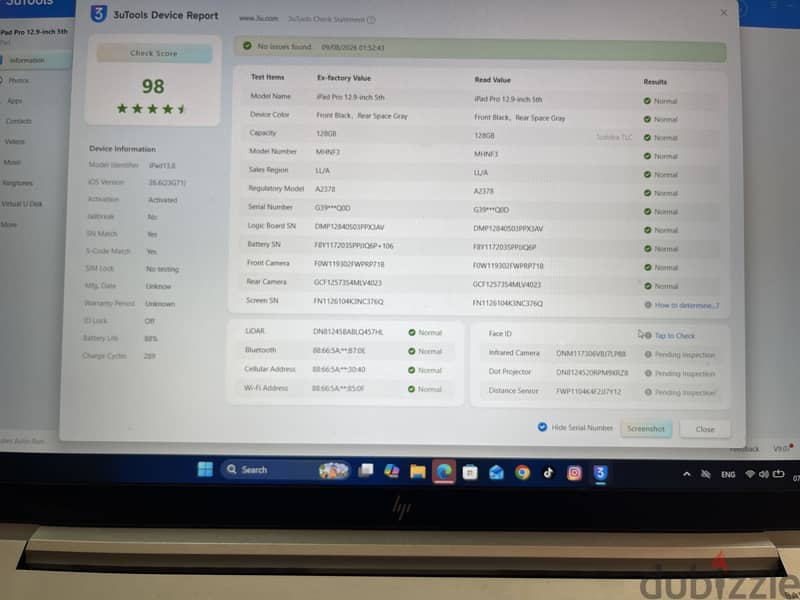The width and height of the screenshot is (800, 600).
Task: Show hidden system tray icons
Action: point(687,474)
